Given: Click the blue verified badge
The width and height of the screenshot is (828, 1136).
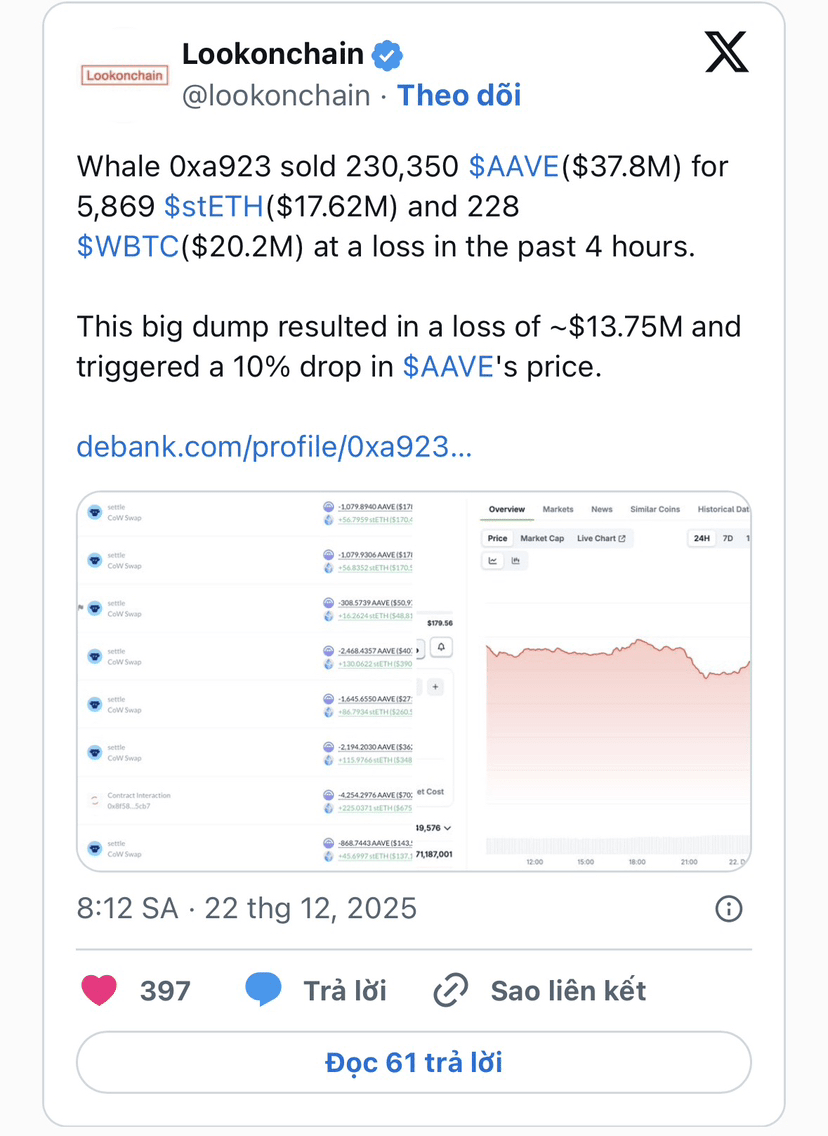Looking at the screenshot, I should (388, 55).
